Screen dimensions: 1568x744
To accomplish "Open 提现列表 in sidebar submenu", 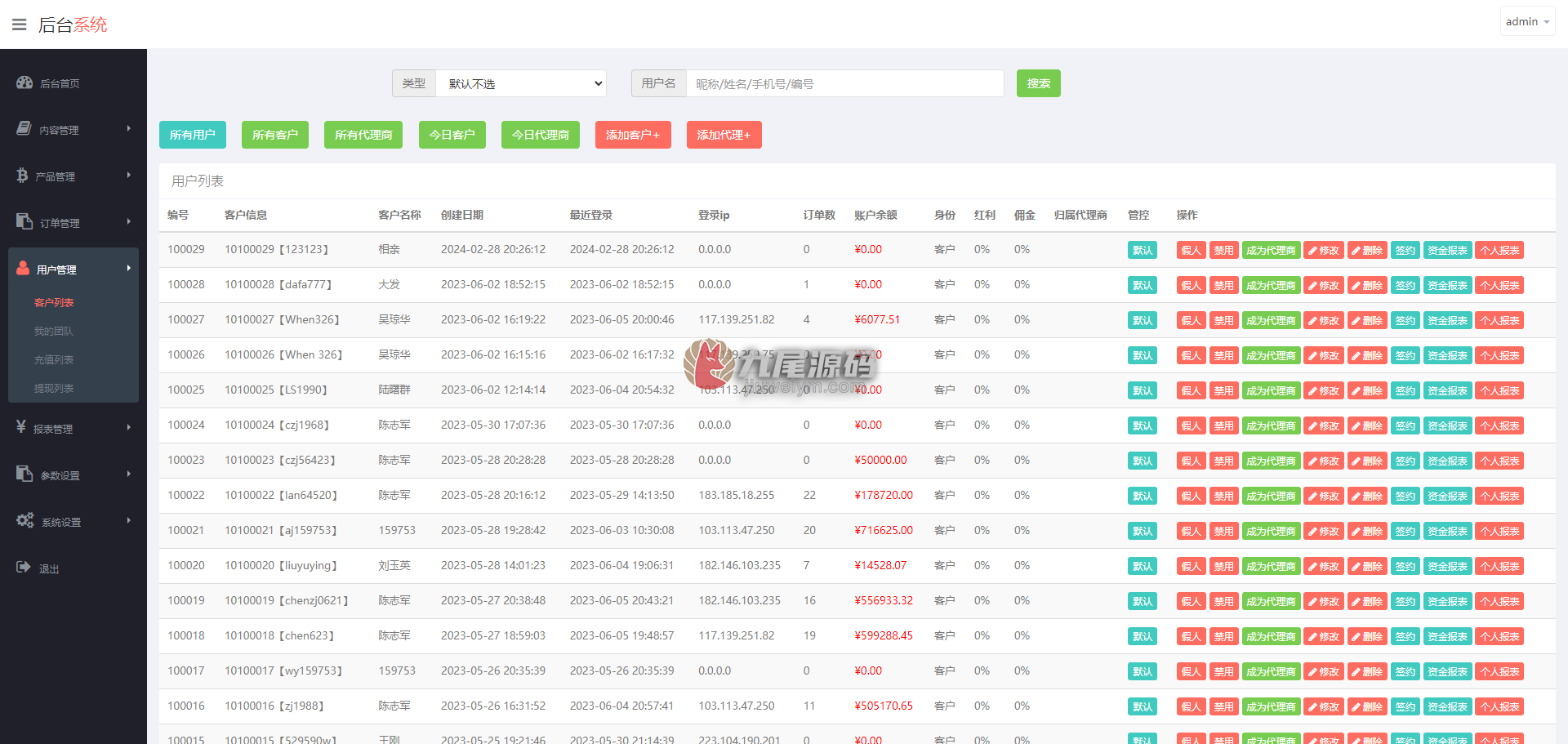I will [x=54, y=388].
